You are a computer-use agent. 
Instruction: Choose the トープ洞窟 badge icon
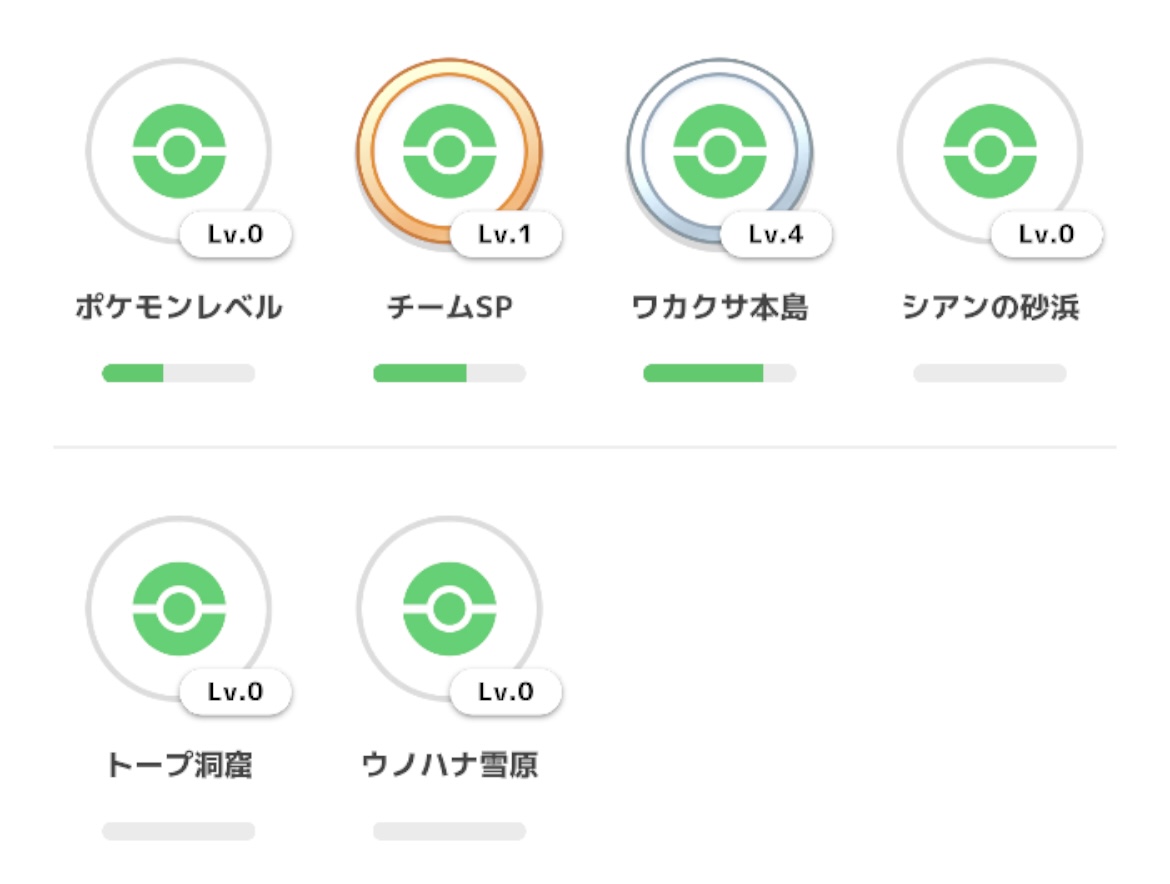coord(178,608)
